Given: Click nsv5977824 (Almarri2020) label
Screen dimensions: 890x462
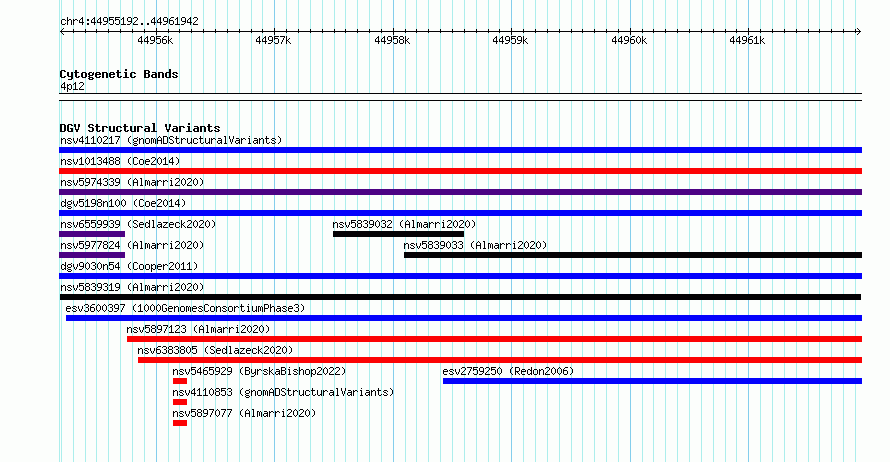Looking at the screenshot, I should tap(132, 245).
